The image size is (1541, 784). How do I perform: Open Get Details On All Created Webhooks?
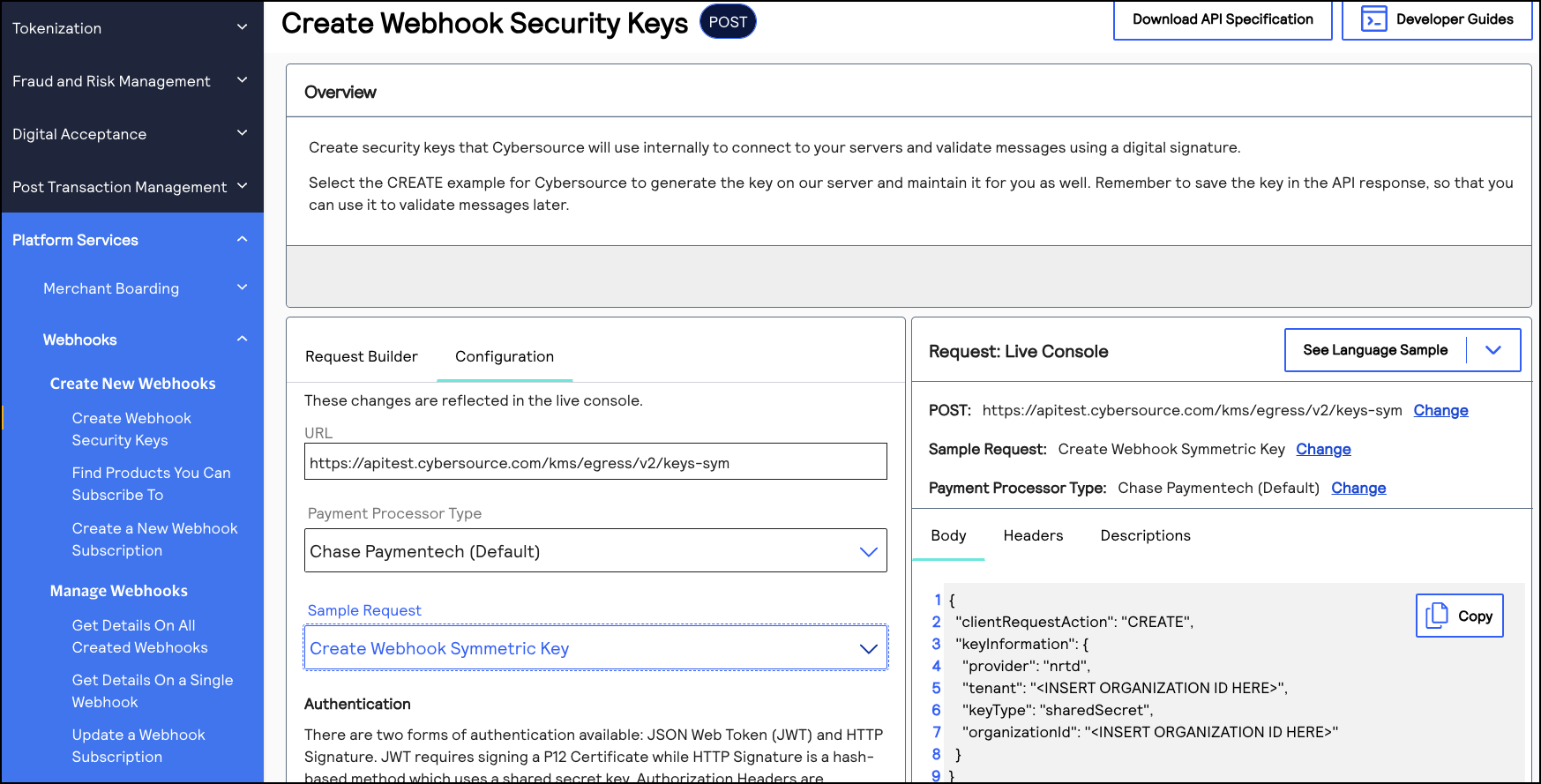pyautogui.click(x=139, y=636)
